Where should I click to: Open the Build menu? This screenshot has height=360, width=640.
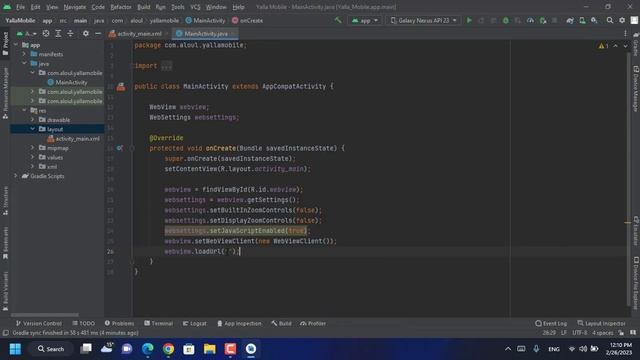[x=144, y=7]
